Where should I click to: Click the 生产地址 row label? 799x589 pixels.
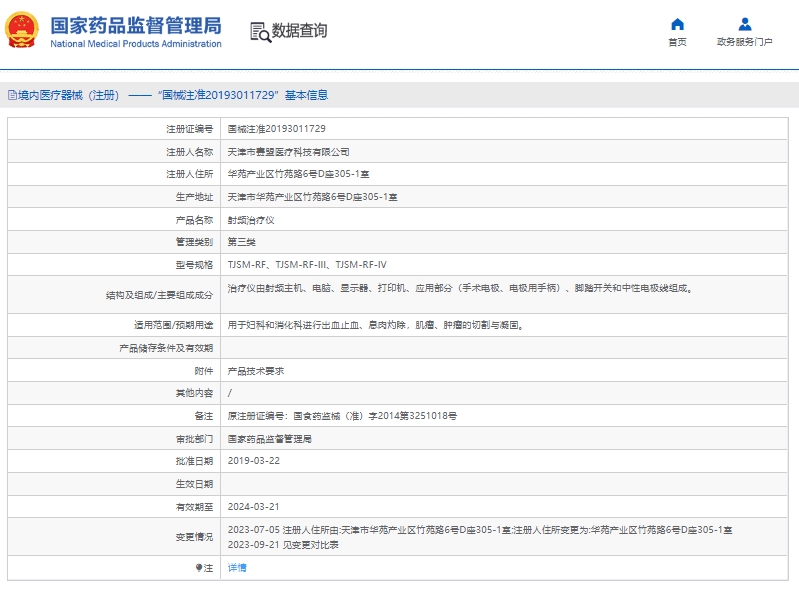(194, 197)
